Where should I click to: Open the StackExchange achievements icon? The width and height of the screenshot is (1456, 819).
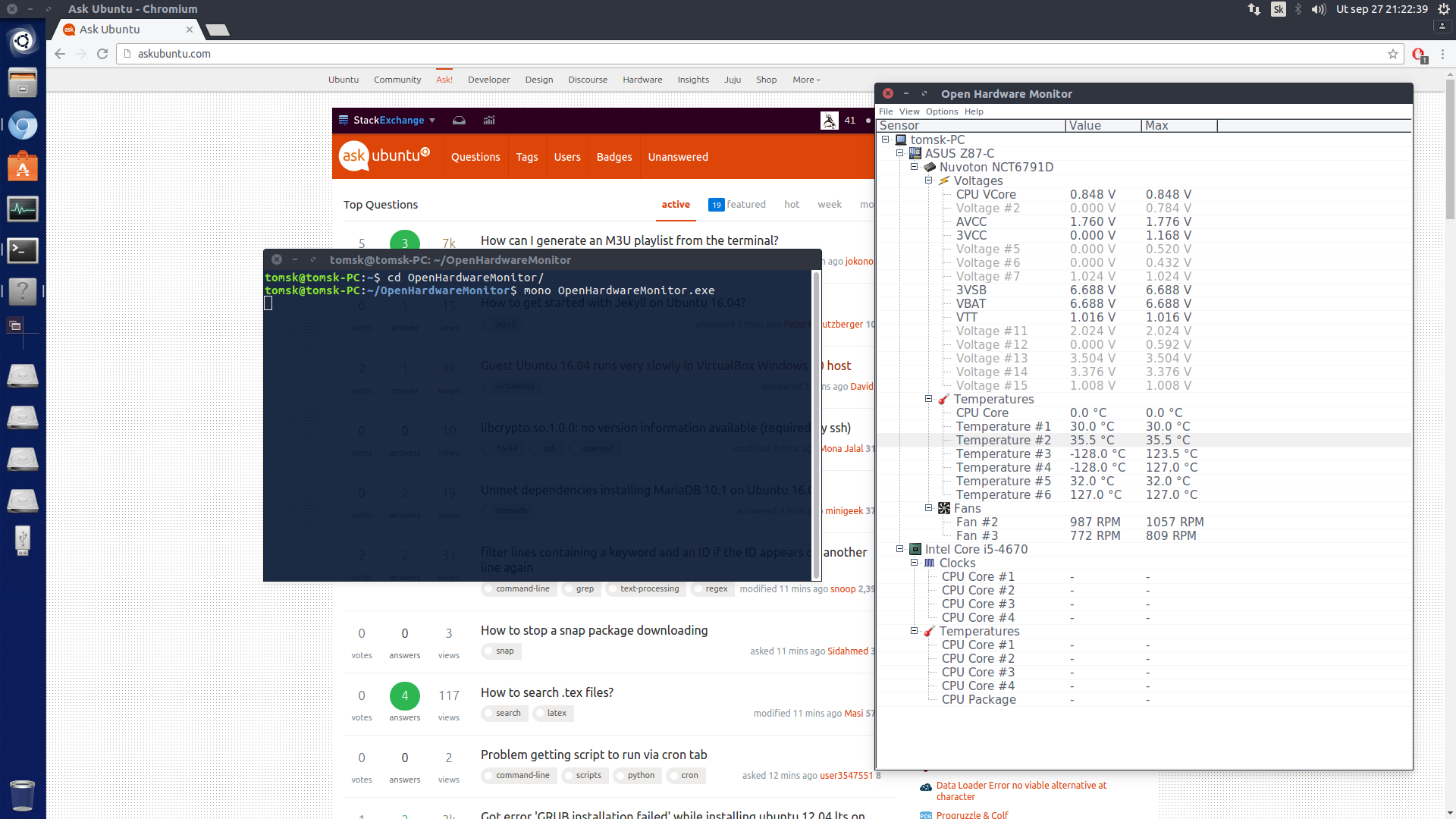pos(489,120)
